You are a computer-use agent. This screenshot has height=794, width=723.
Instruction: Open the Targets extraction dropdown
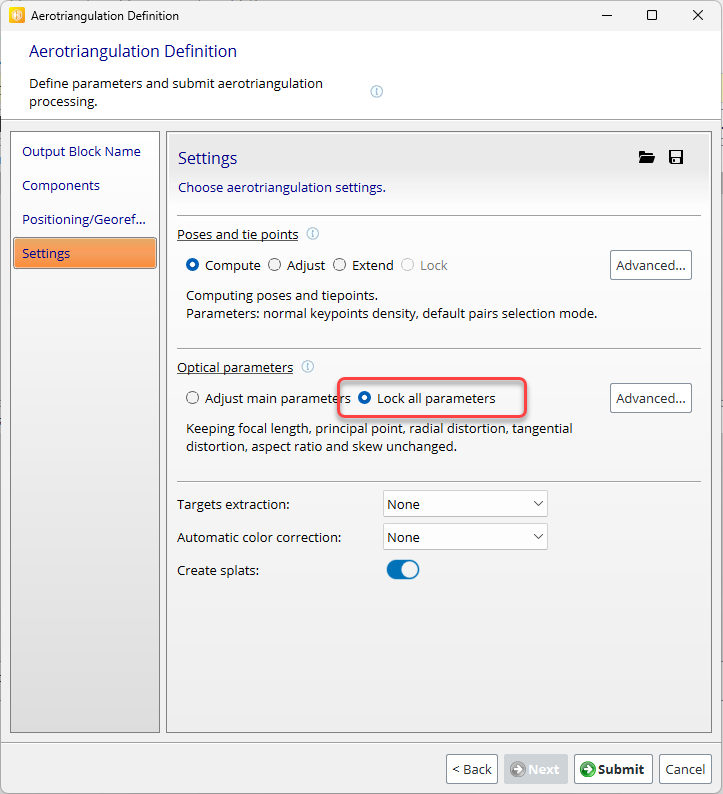[x=465, y=504]
